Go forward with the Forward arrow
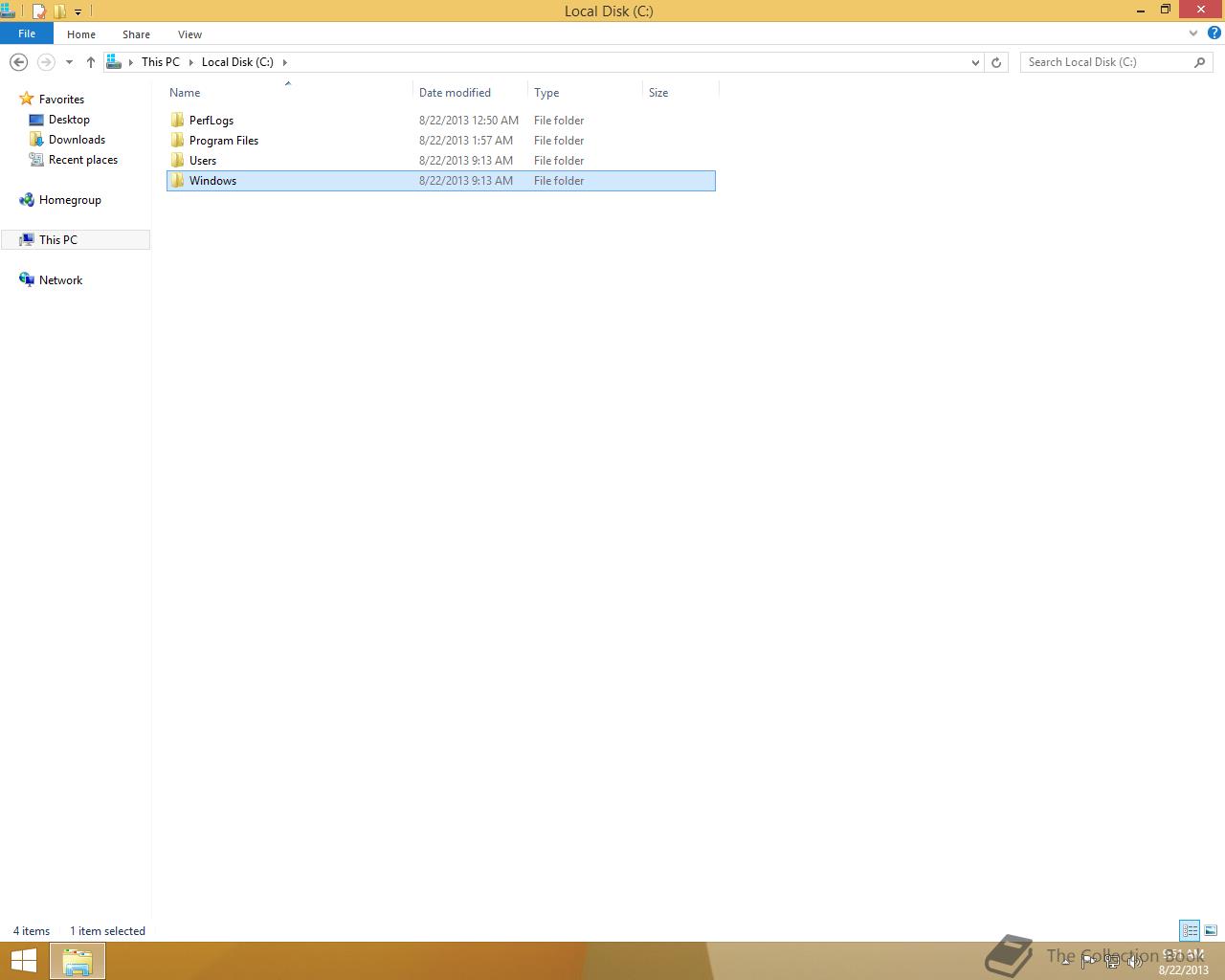 (46, 62)
